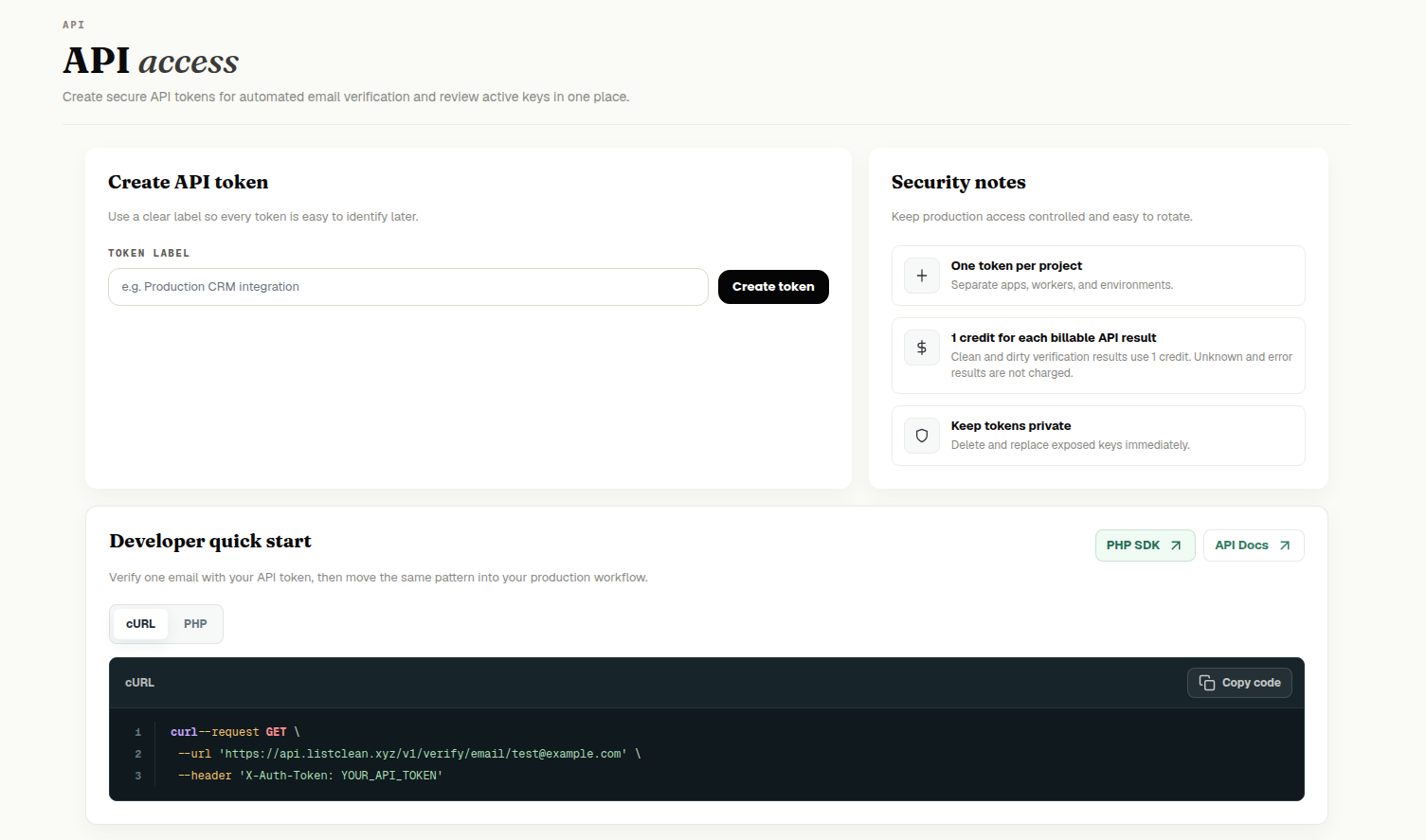
Task: Click the 'curl--request GET' code line
Action: 235,732
